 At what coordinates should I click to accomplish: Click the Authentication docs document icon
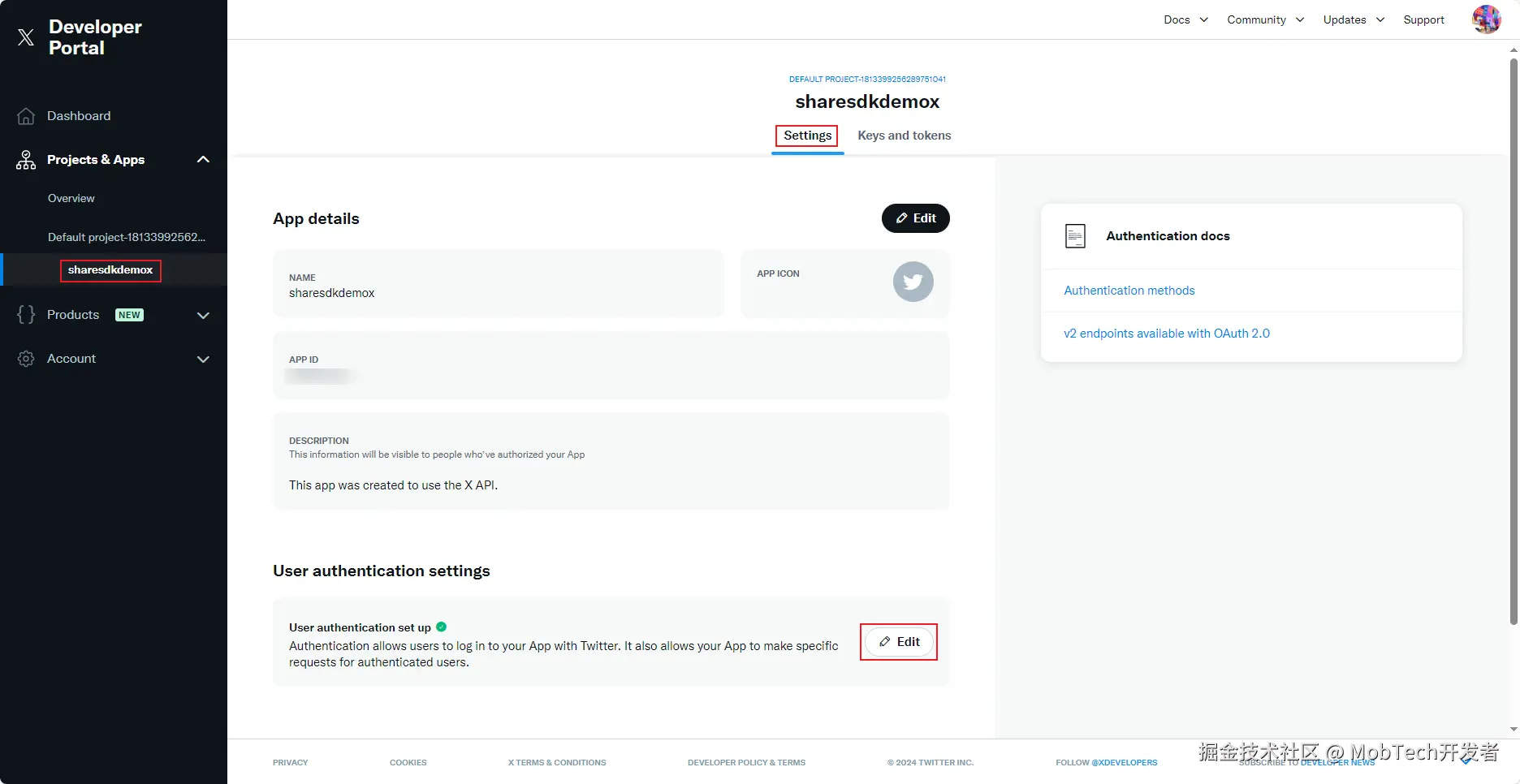click(1075, 236)
